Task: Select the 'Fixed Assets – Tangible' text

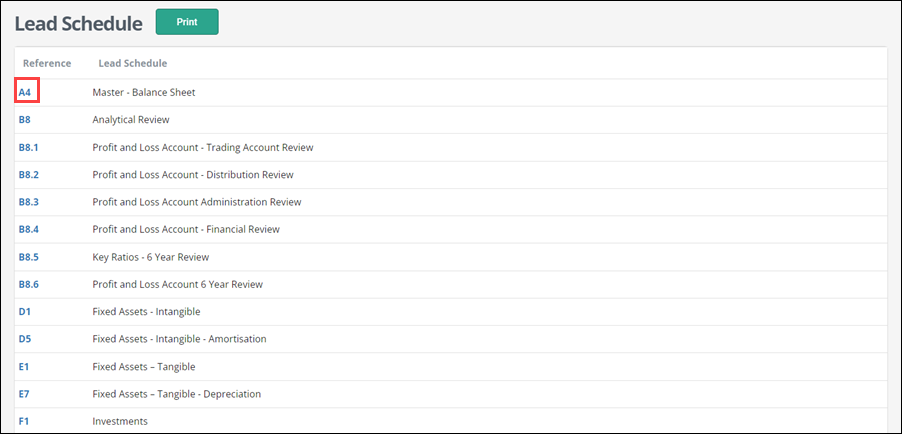Action: [144, 367]
